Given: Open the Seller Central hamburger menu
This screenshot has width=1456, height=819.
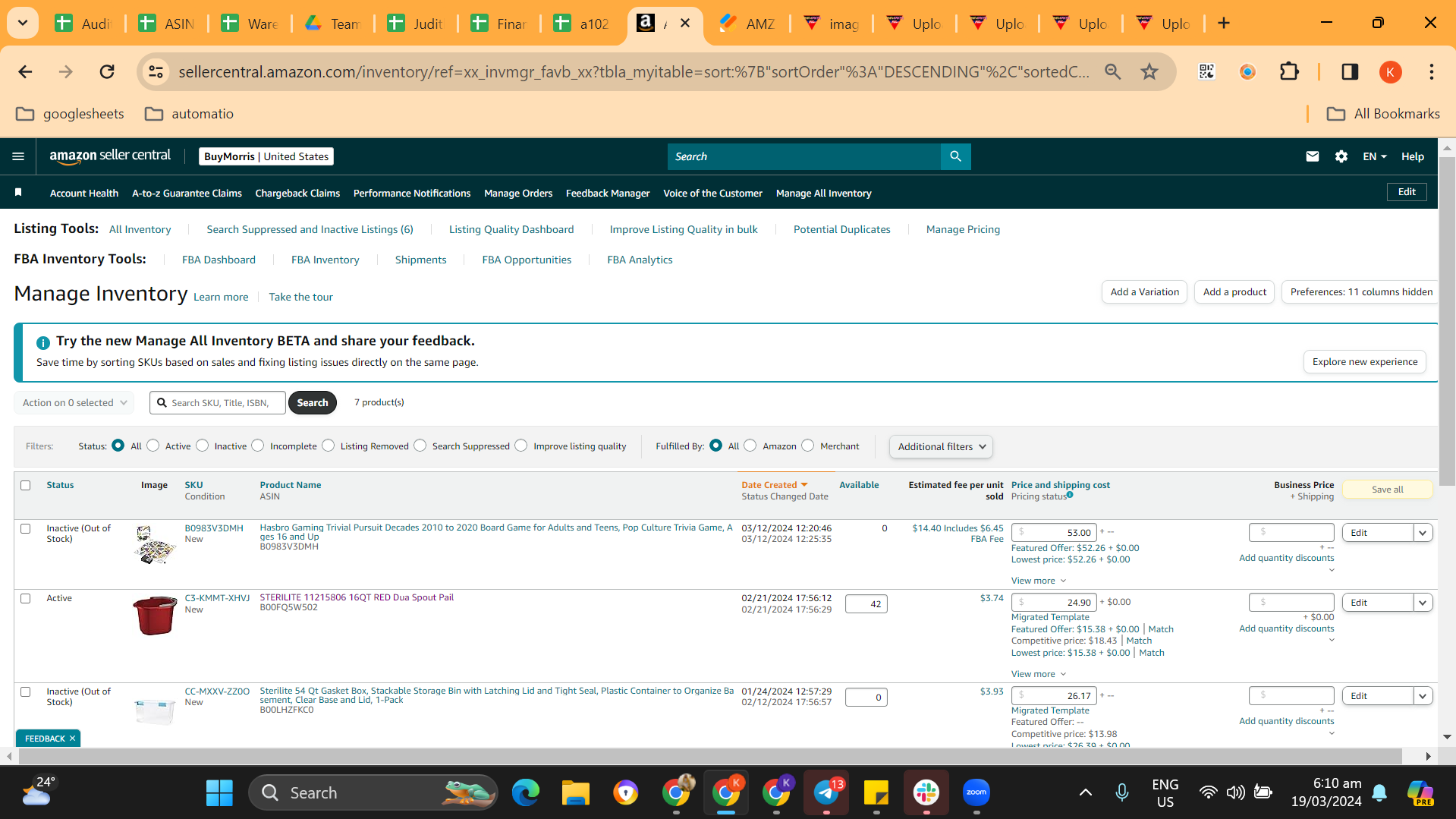Looking at the screenshot, I should (18, 156).
